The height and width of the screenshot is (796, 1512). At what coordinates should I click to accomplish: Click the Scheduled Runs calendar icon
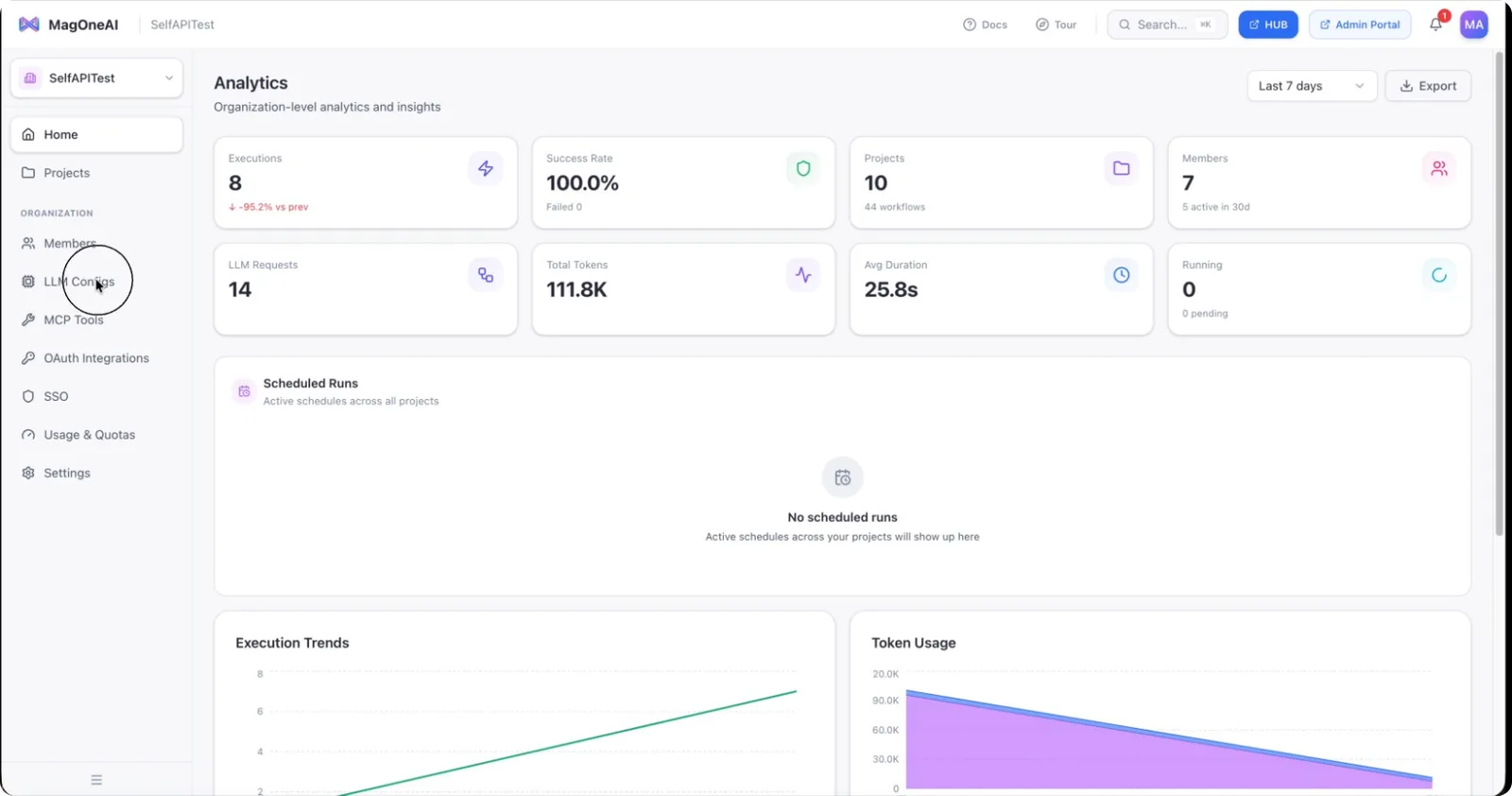(244, 391)
